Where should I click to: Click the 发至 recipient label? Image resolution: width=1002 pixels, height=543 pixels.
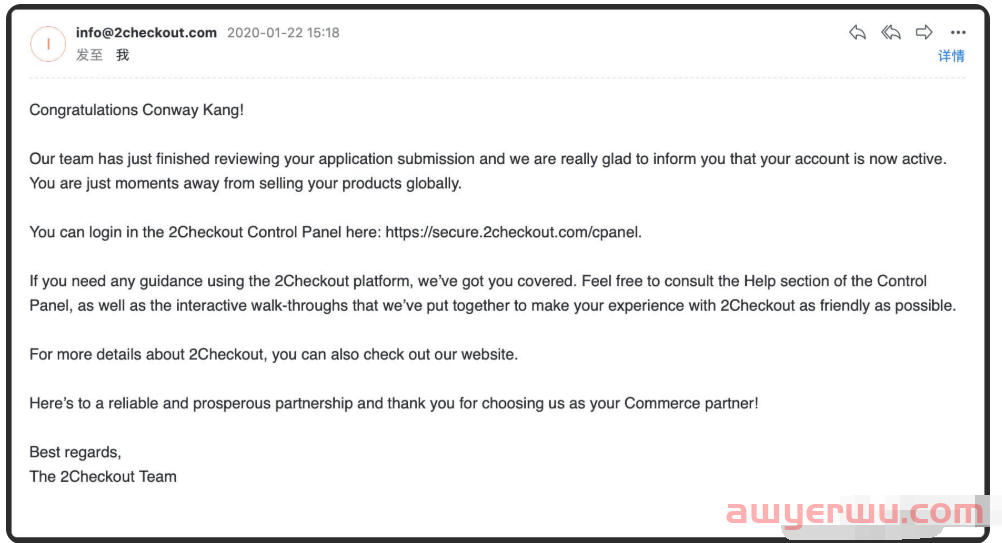point(90,55)
